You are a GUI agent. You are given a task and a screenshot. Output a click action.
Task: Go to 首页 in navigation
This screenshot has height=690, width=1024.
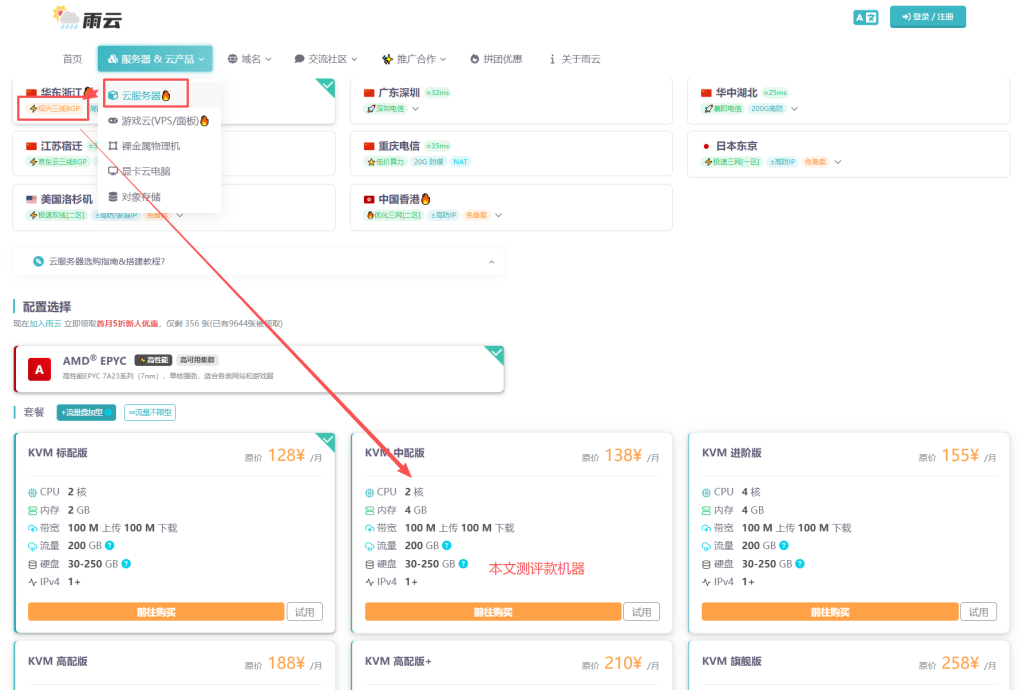point(72,59)
